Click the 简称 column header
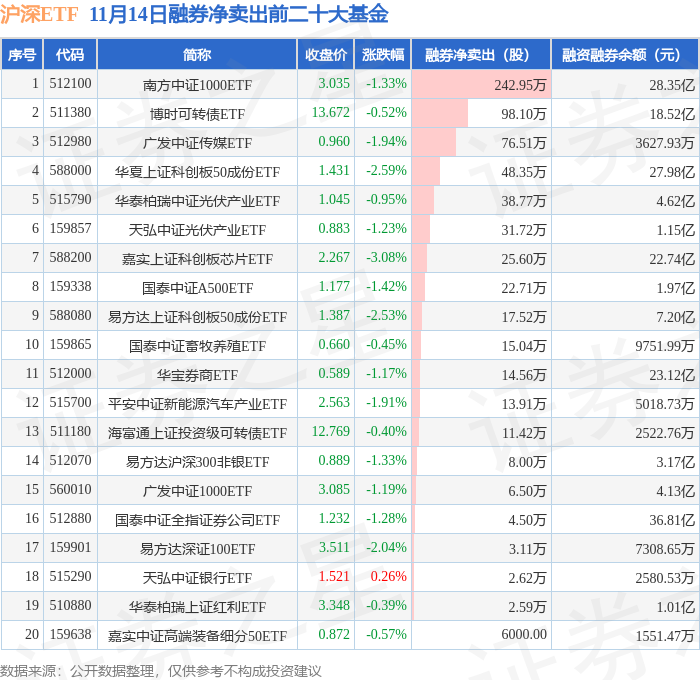Image resolution: width=700 pixels, height=680 pixels. 197,54
